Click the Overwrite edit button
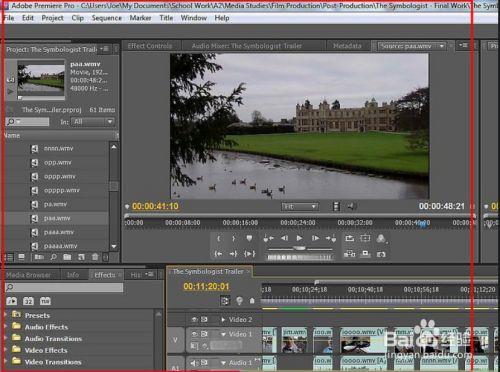This screenshot has width=500, height=372. (x=365, y=254)
